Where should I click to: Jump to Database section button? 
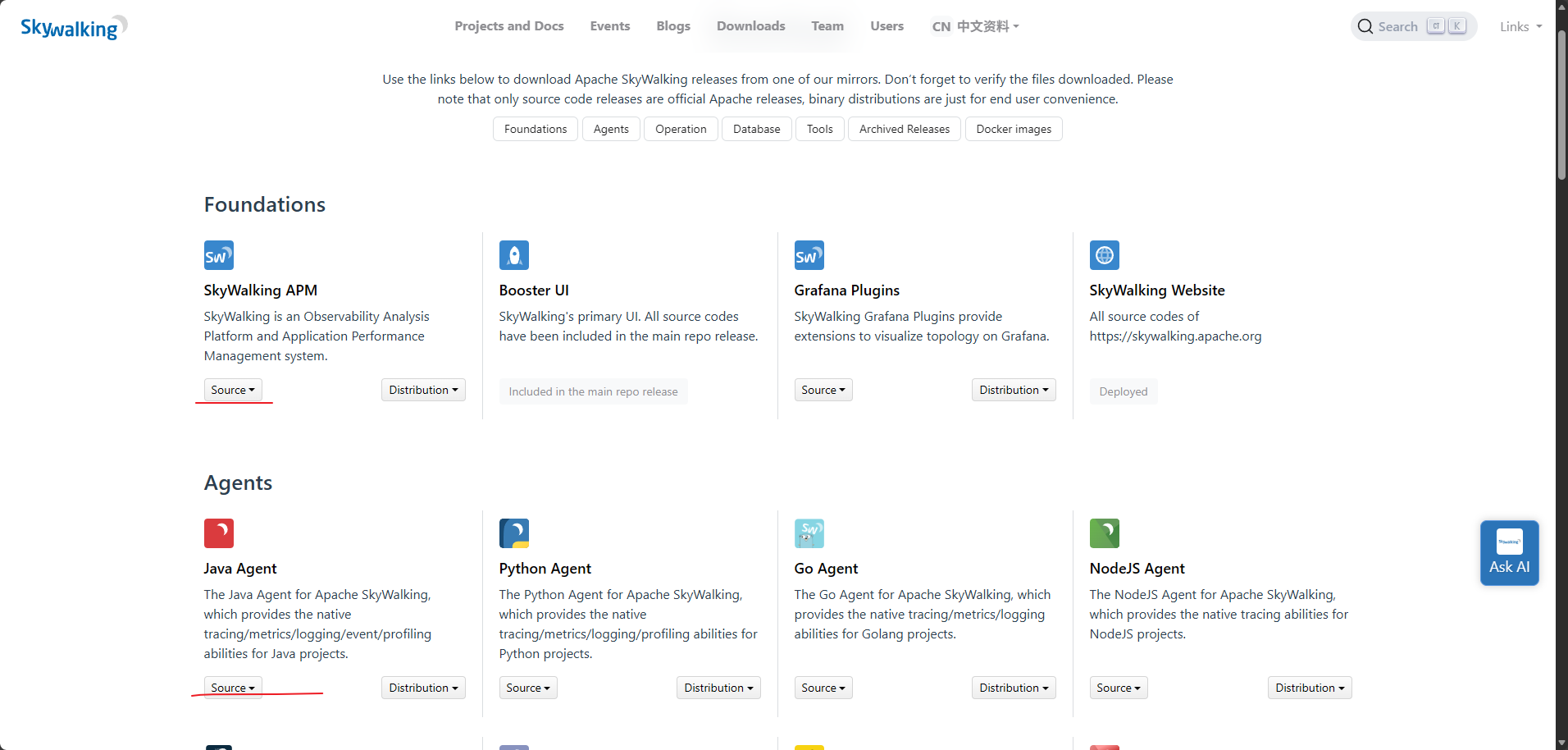click(757, 129)
